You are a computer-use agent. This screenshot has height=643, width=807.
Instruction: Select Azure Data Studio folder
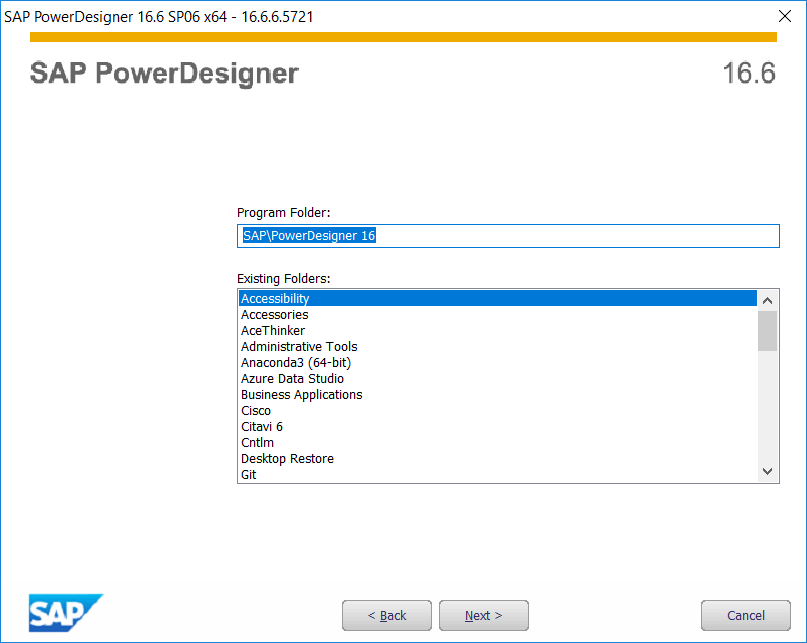[x=498, y=378]
